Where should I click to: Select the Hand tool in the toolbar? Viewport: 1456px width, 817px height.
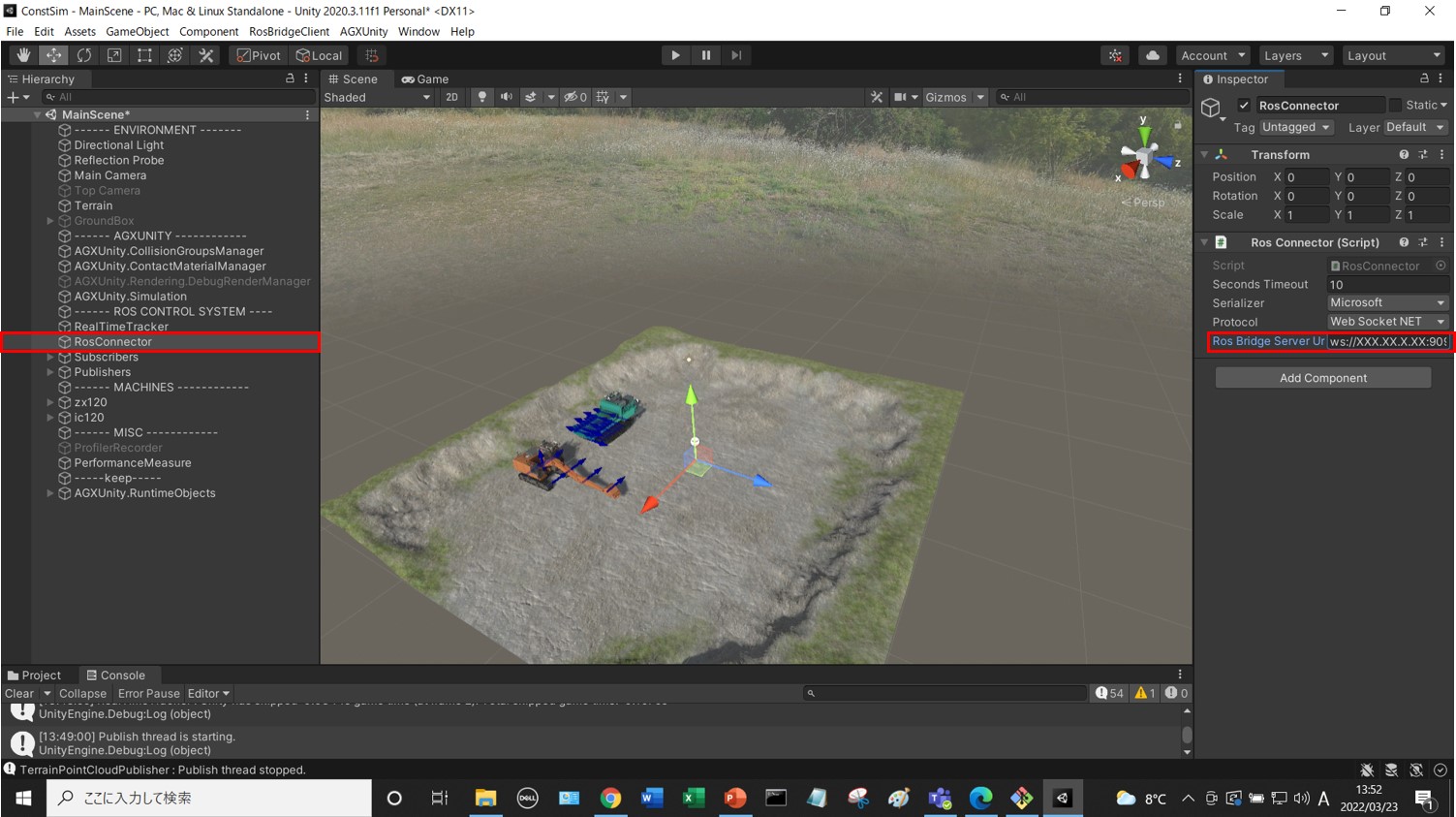point(22,55)
